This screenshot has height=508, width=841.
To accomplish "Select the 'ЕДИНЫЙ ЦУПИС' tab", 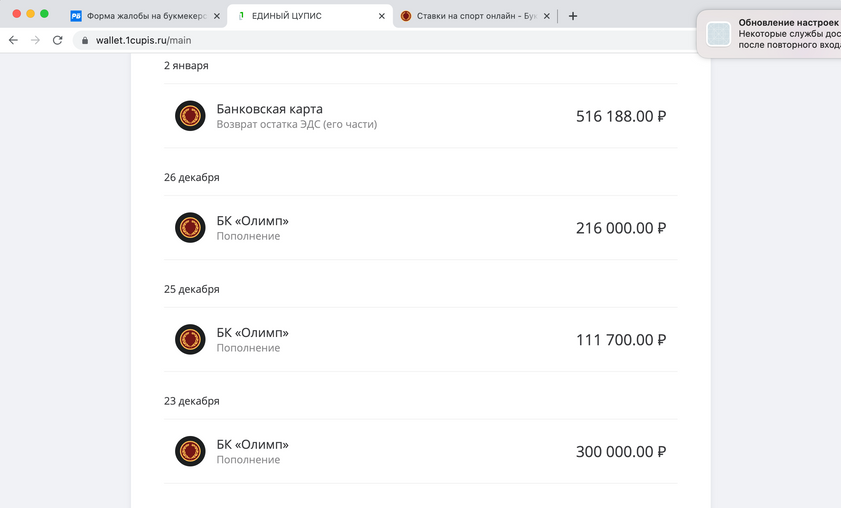I will tap(310, 16).
